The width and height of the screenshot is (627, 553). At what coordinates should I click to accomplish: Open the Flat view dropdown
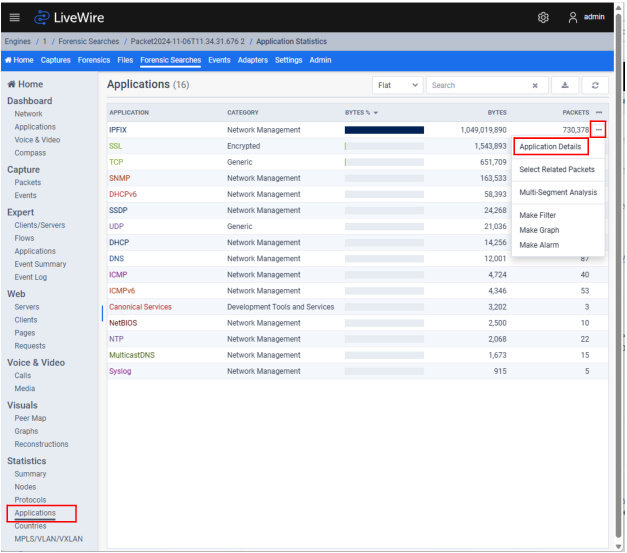(x=397, y=85)
